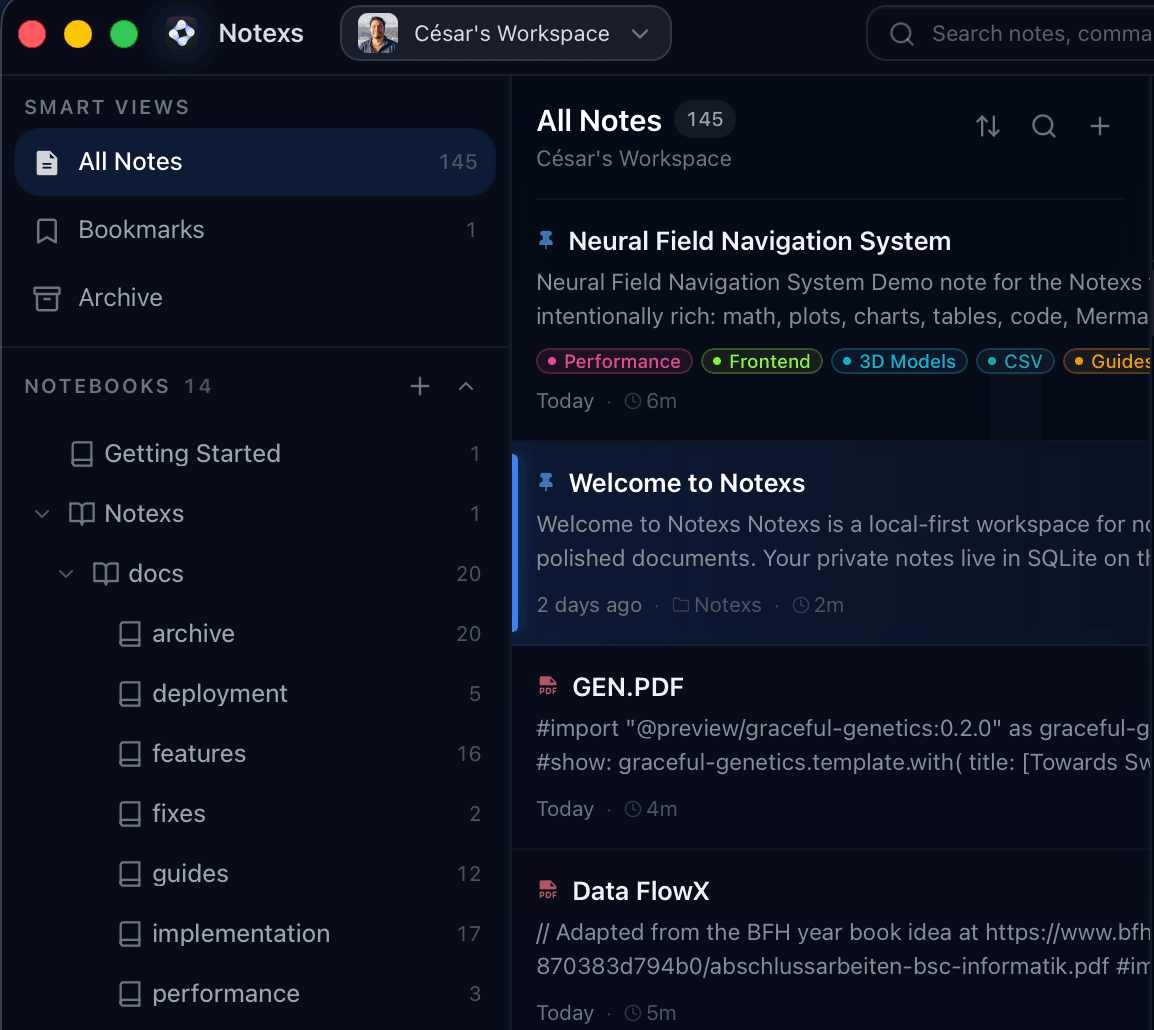Select the docs notebook
Viewport: 1154px width, 1030px height.
point(255,574)
